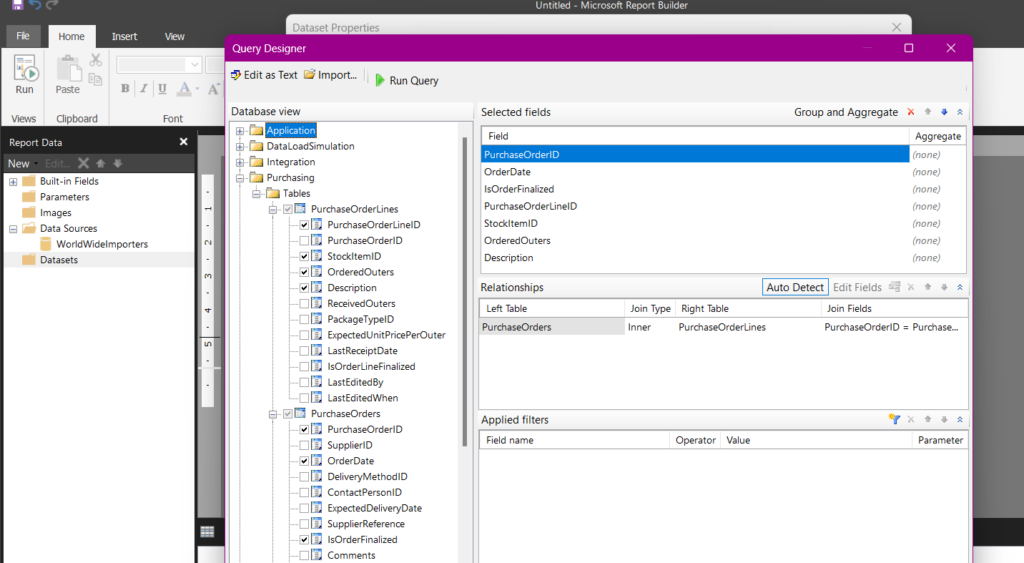Open the font name dropdown
Image resolution: width=1024 pixels, height=563 pixels.
pyautogui.click(x=194, y=65)
